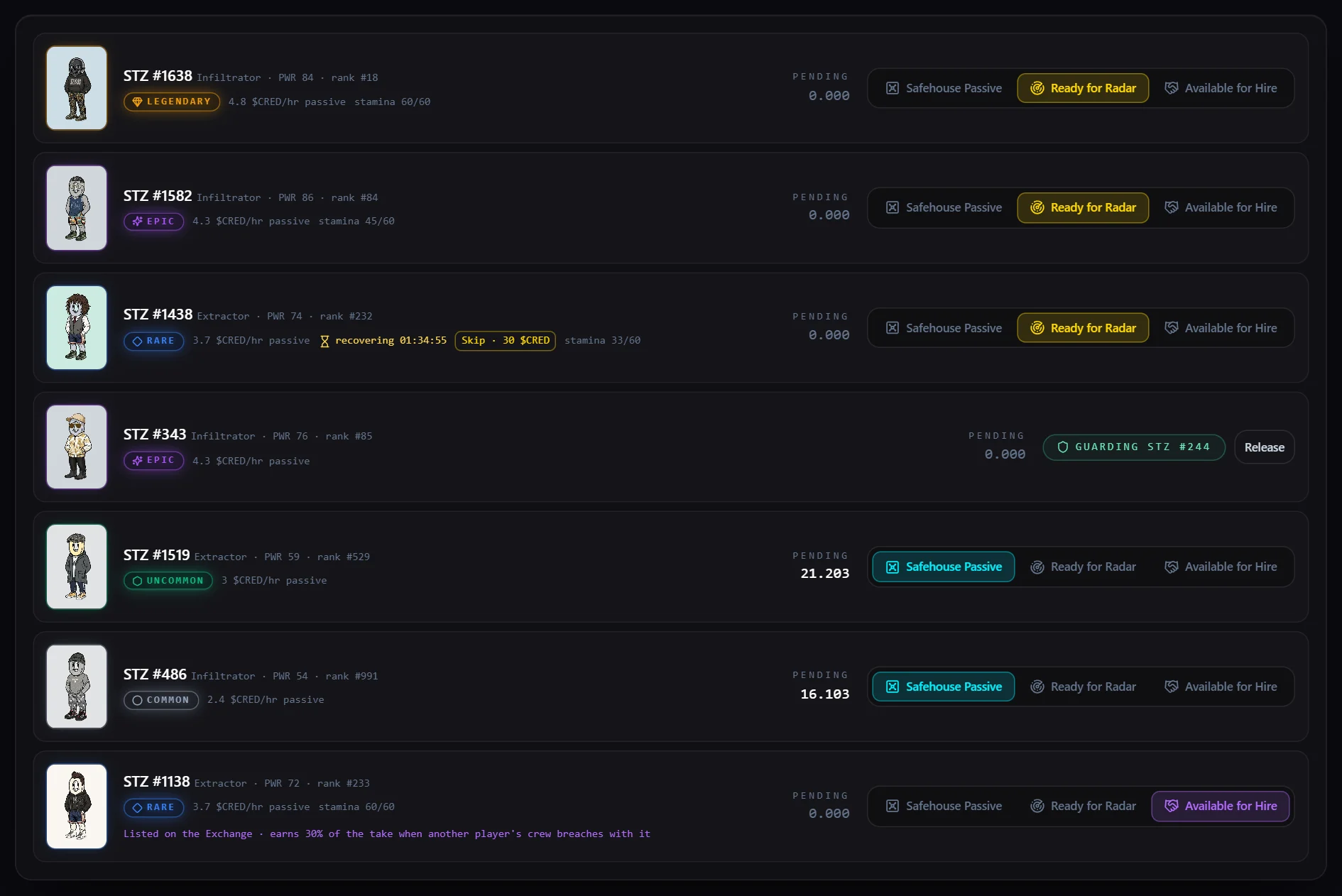This screenshot has width=1342, height=896.
Task: Click the handshake icon on STZ #1138 row
Action: (x=1171, y=806)
